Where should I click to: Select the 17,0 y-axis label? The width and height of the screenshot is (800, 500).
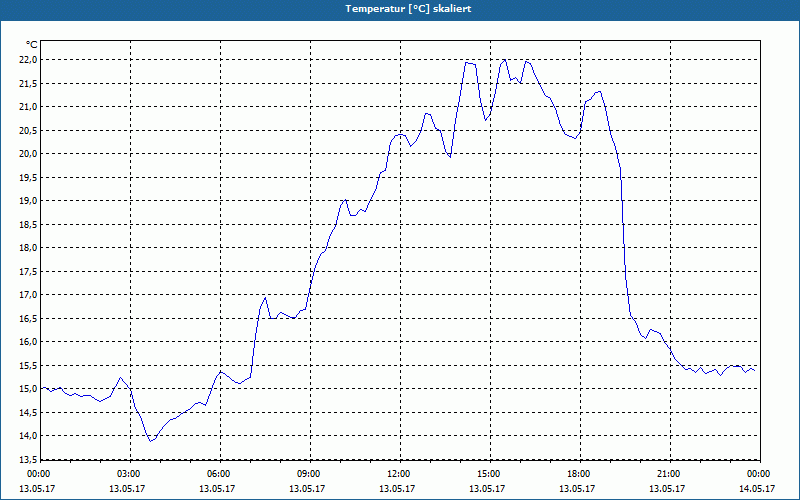coord(29,294)
